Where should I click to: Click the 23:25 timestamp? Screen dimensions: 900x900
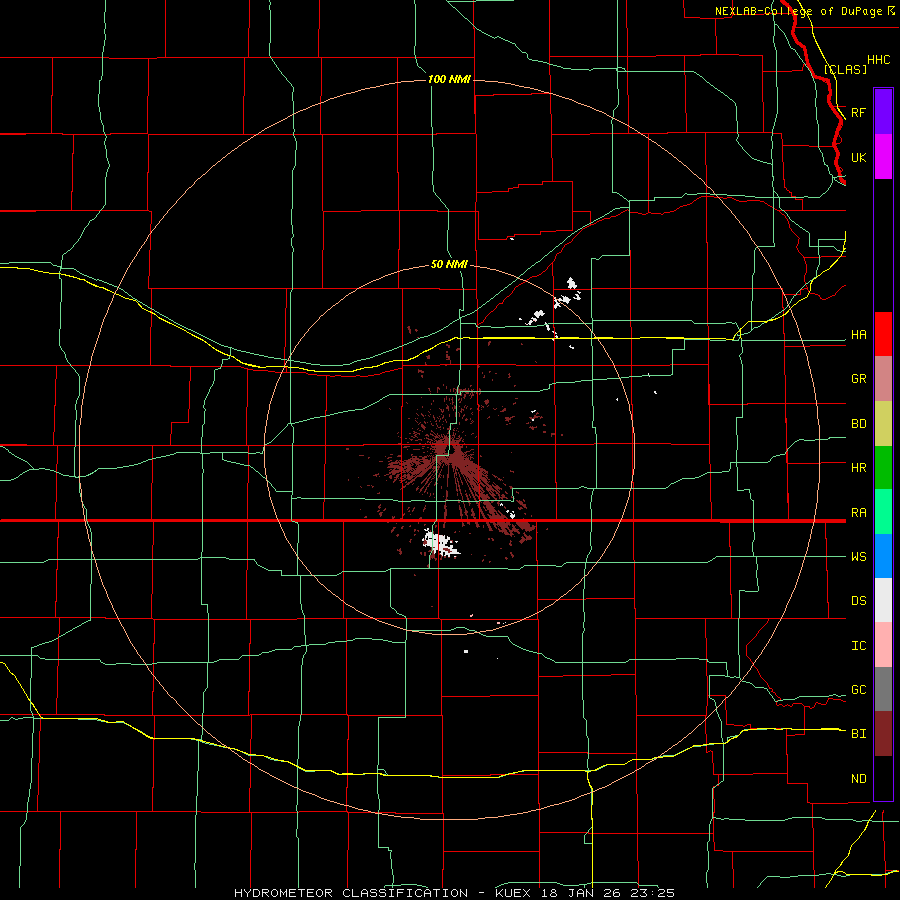(x=651, y=893)
